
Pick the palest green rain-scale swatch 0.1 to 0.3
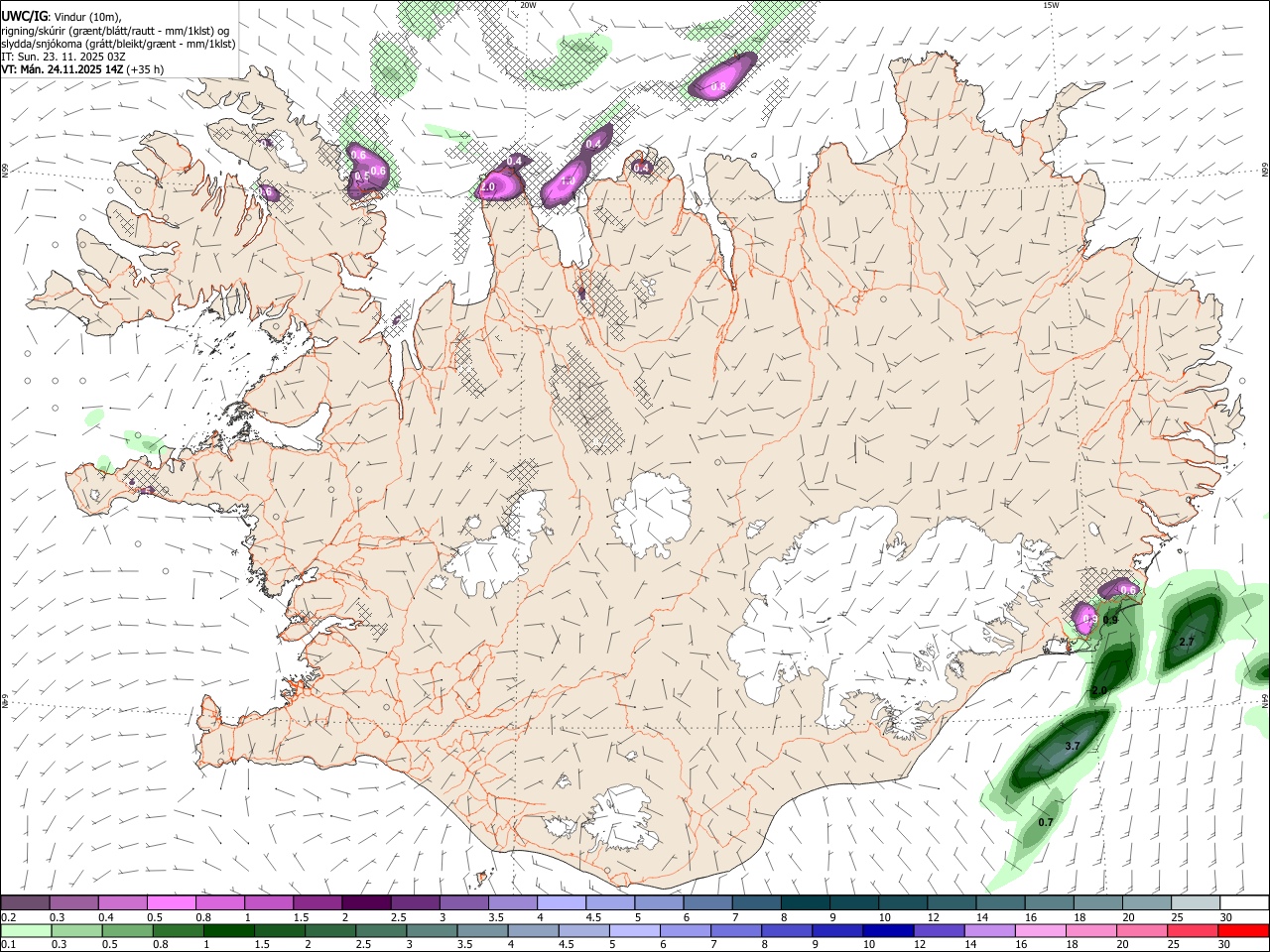pyautogui.click(x=26, y=930)
